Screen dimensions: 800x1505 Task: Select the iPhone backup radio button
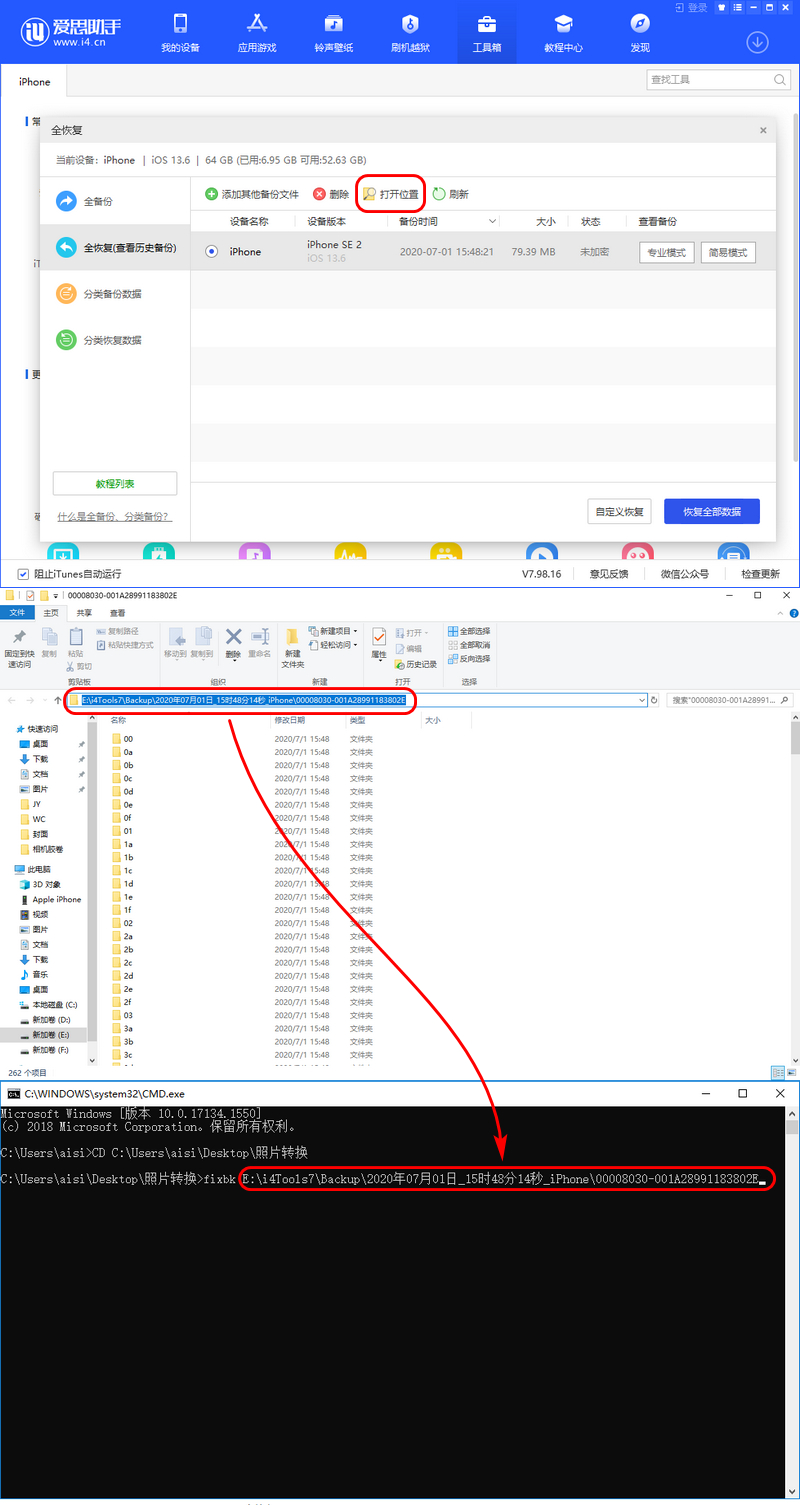(211, 252)
